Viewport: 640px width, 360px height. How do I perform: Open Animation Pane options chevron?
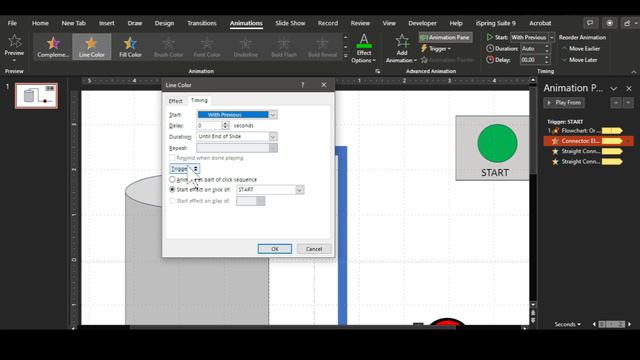[x=613, y=89]
